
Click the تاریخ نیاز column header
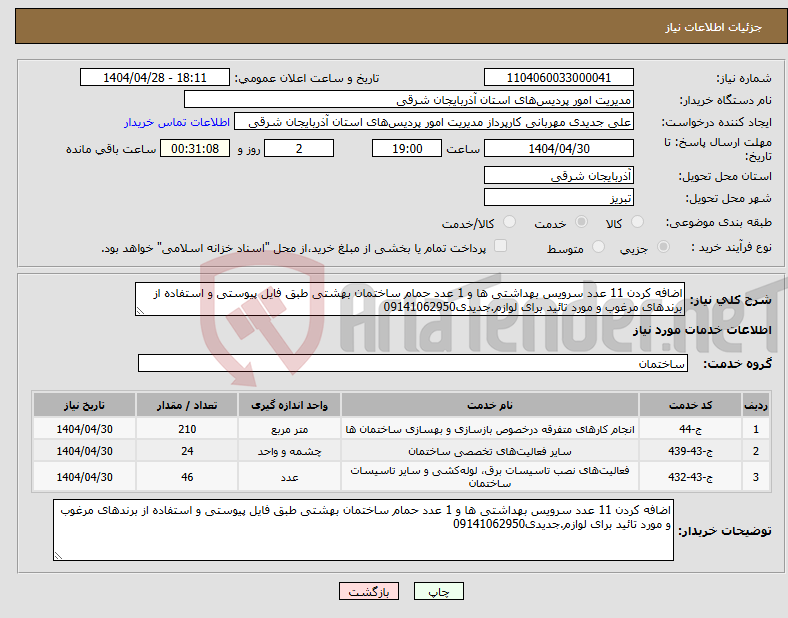point(84,405)
